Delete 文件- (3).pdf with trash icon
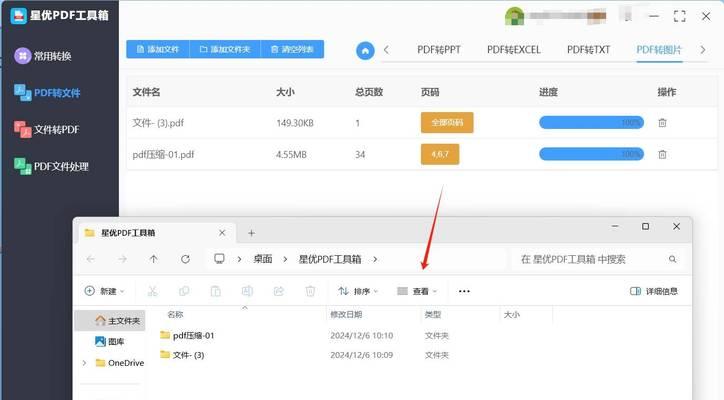 coord(662,122)
